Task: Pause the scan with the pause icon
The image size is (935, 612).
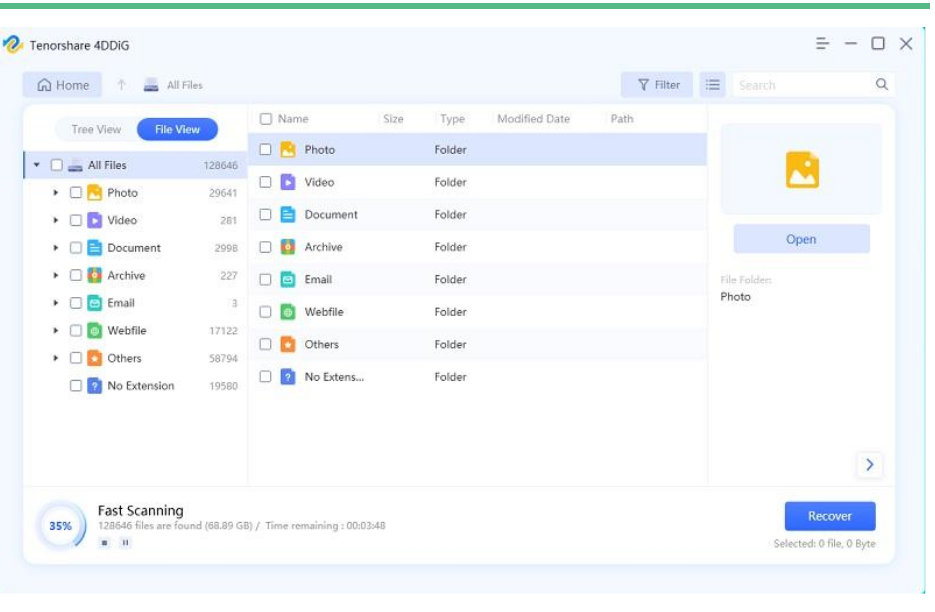Action: (x=125, y=543)
